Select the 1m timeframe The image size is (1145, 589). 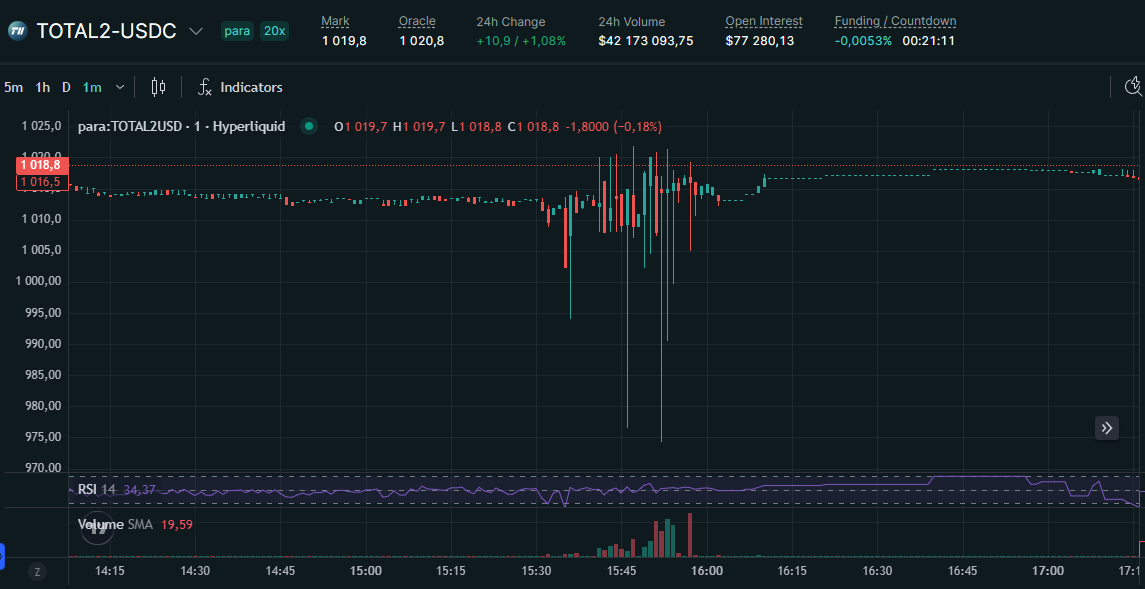tap(92, 88)
